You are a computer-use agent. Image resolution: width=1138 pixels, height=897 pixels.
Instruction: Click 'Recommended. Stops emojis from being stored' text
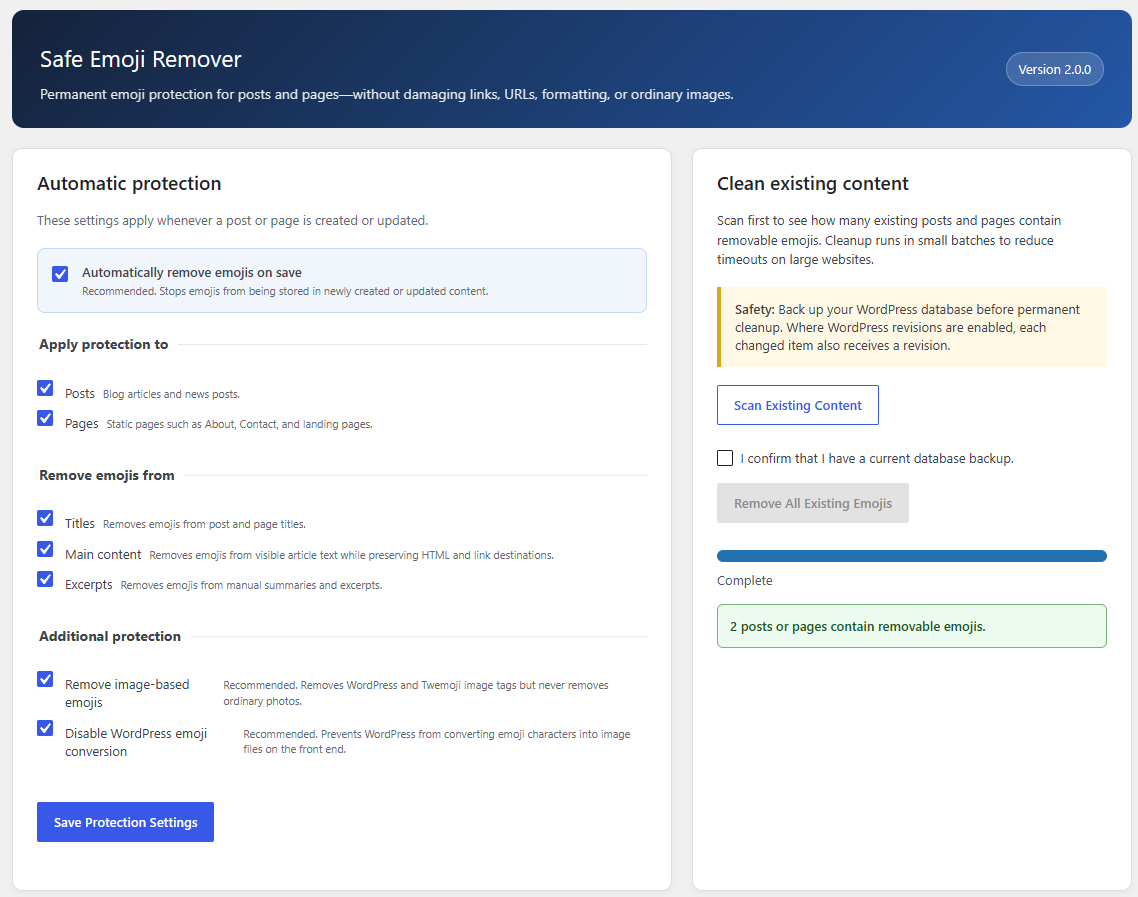click(284, 291)
